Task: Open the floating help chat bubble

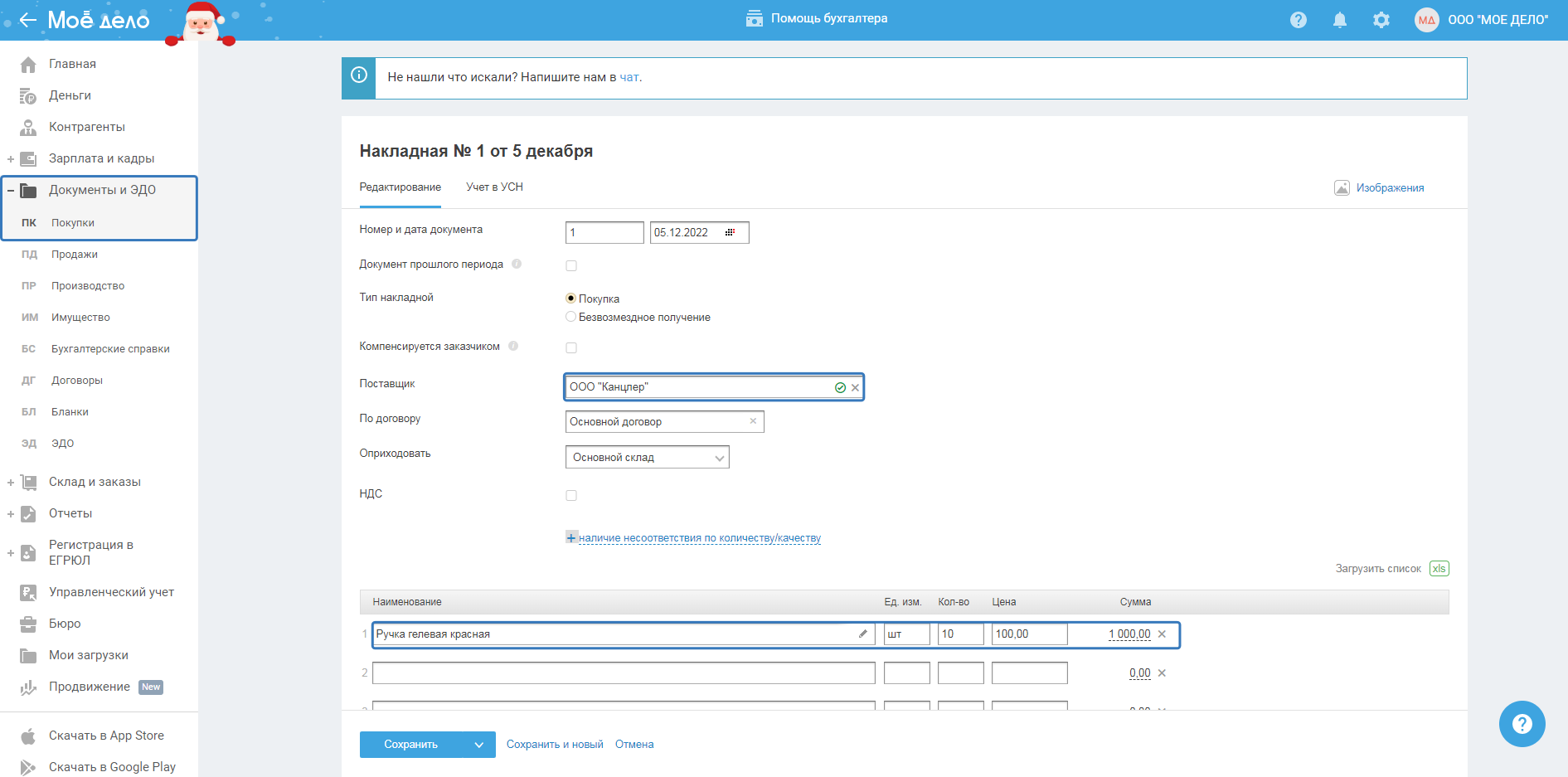Action: pyautogui.click(x=1522, y=724)
